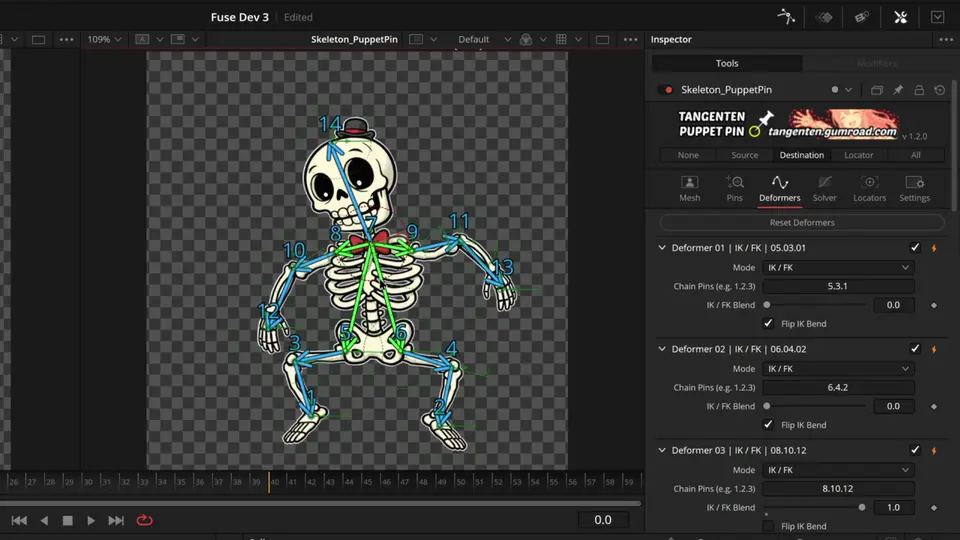Toggle the Deformer 03 enable checkbox
The width and height of the screenshot is (960, 540).
click(x=915, y=450)
